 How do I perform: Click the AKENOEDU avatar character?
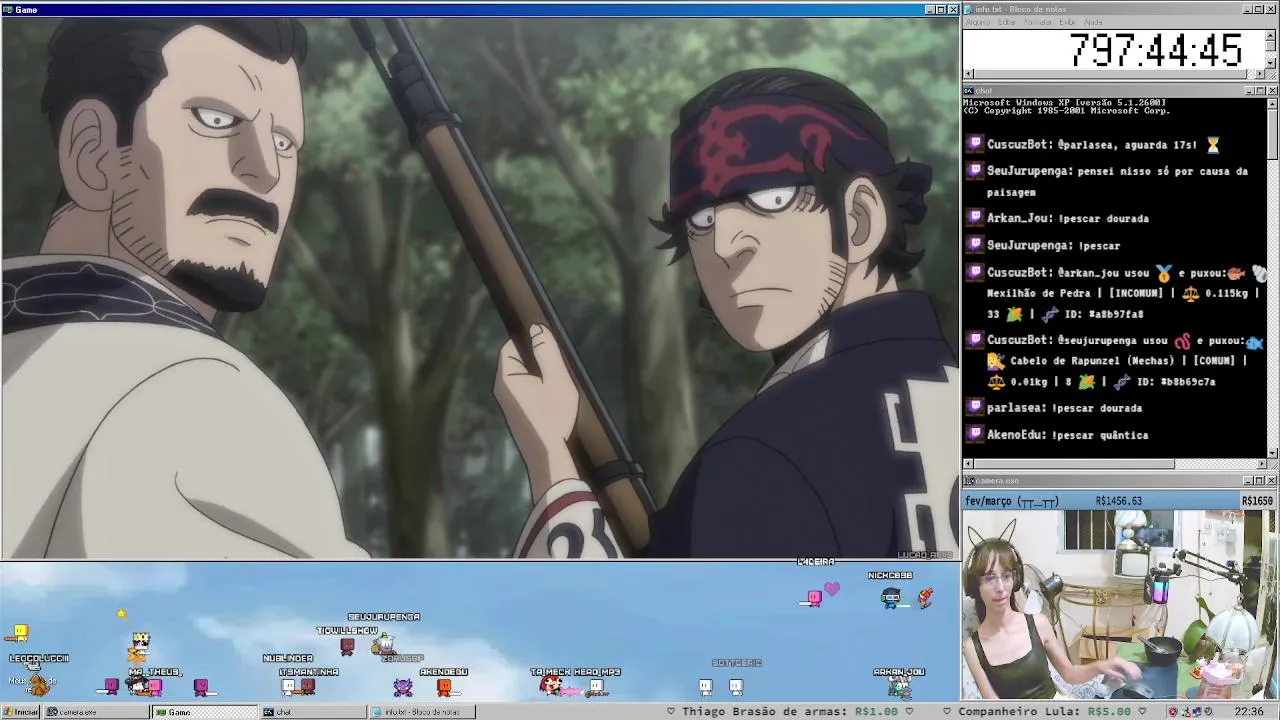pyautogui.click(x=444, y=687)
